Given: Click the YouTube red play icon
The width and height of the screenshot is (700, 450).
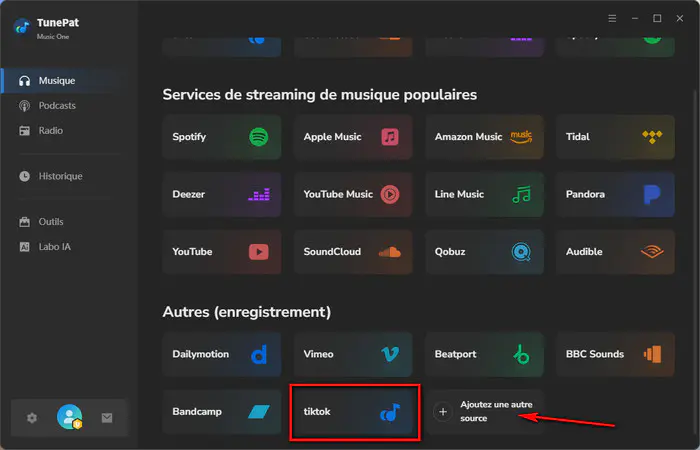Looking at the screenshot, I should tap(258, 252).
